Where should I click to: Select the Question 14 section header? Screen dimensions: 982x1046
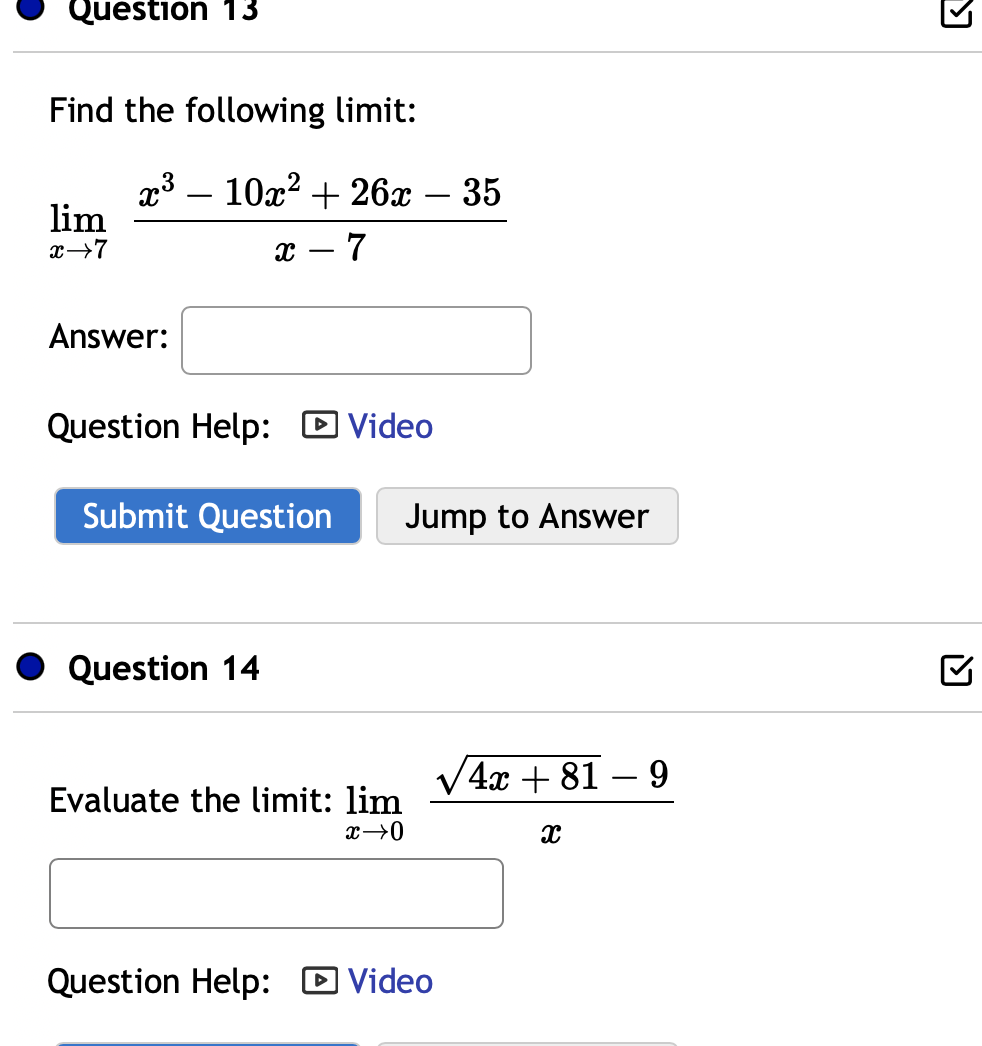pyautogui.click(x=163, y=668)
